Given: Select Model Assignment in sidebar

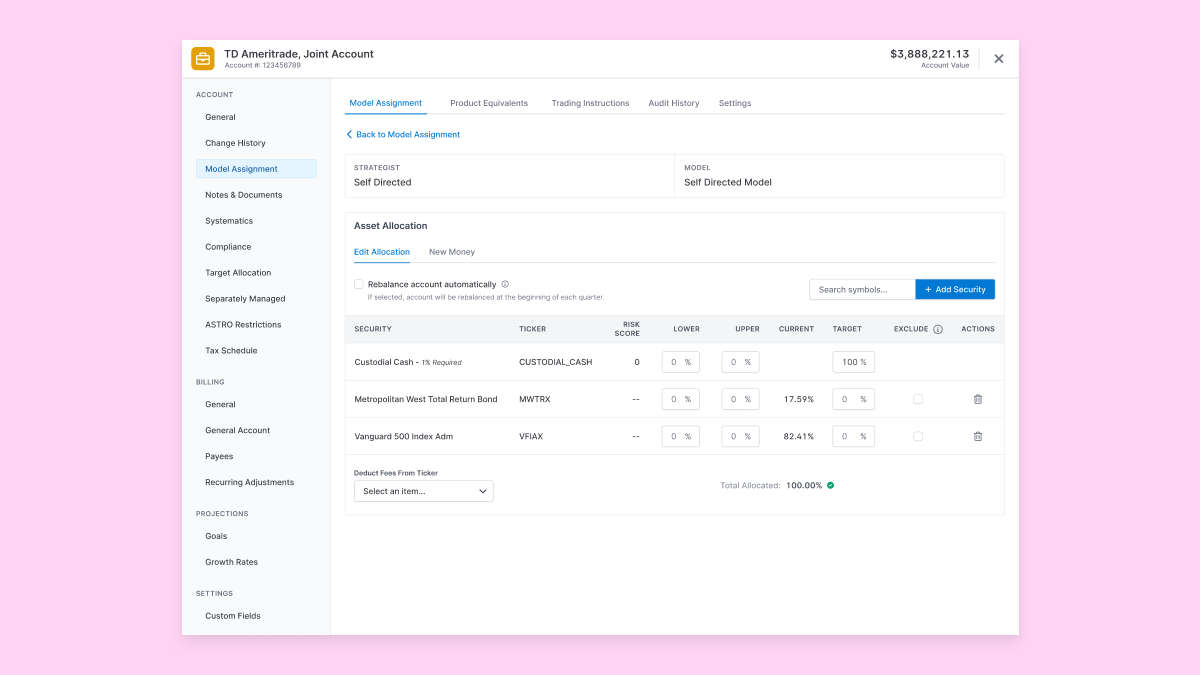Looking at the screenshot, I should point(256,169).
